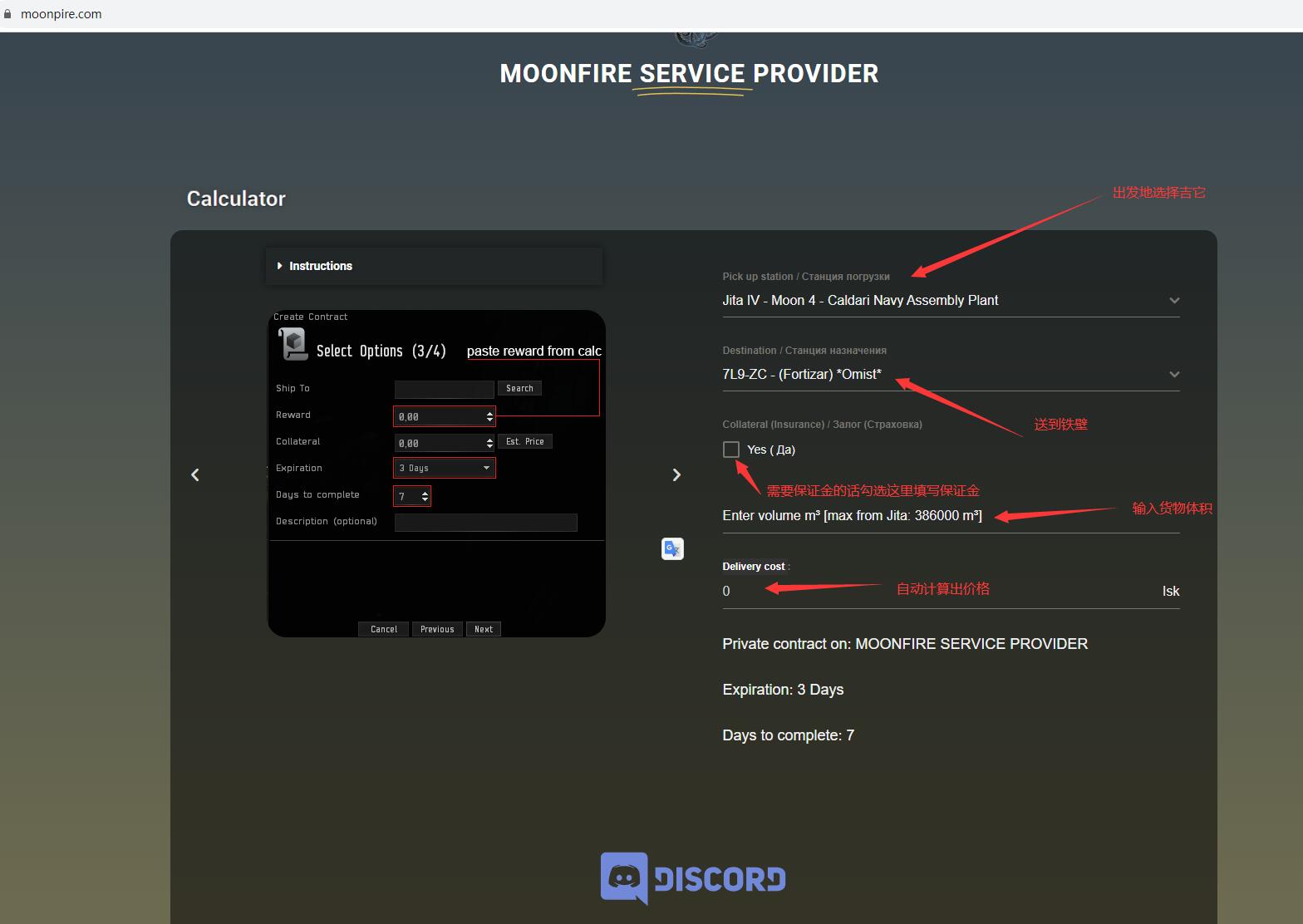
Task: Click the Pick up station label
Action: [806, 277]
